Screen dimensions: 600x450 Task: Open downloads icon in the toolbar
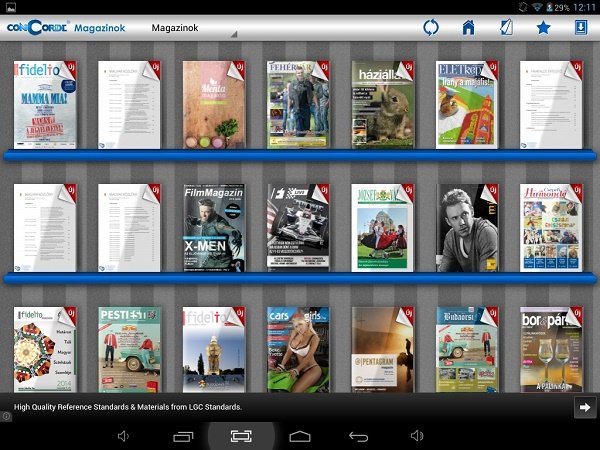[581, 28]
